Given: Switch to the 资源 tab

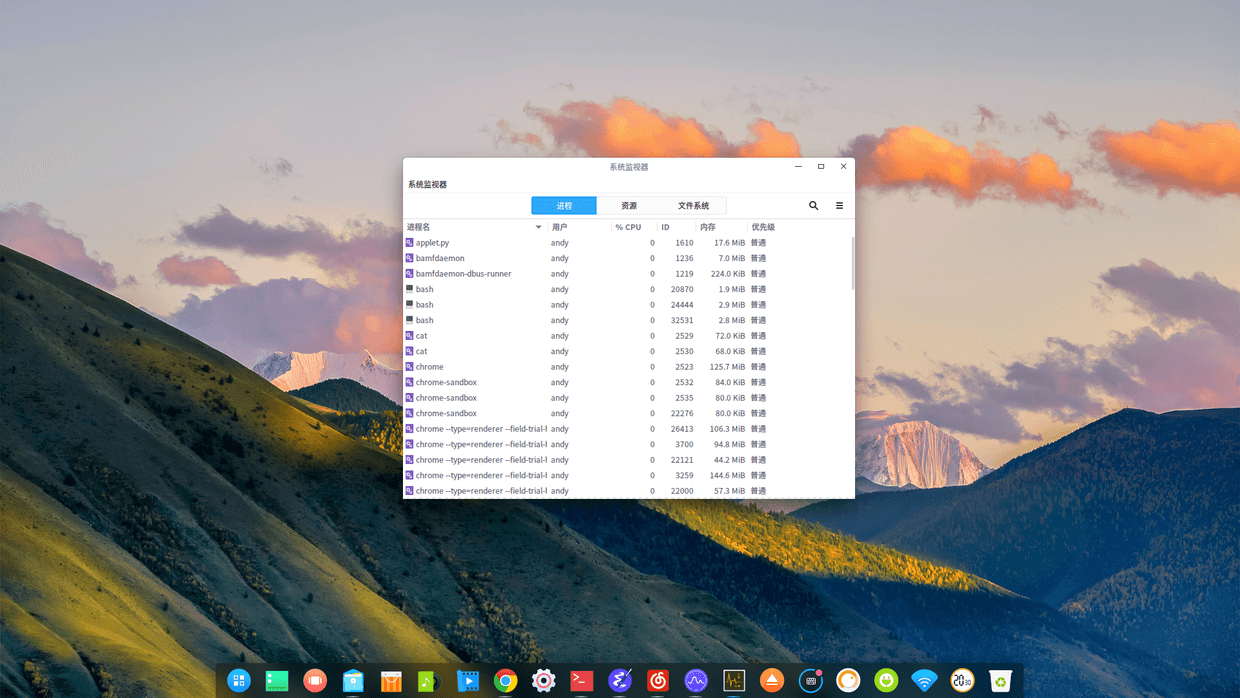Looking at the screenshot, I should [629, 205].
